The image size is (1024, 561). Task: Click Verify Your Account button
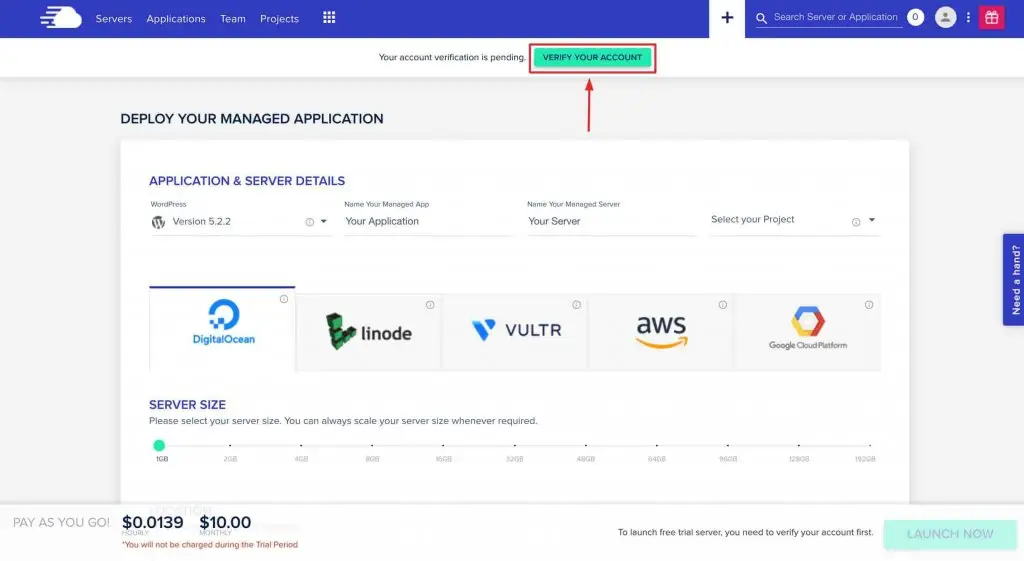click(592, 57)
